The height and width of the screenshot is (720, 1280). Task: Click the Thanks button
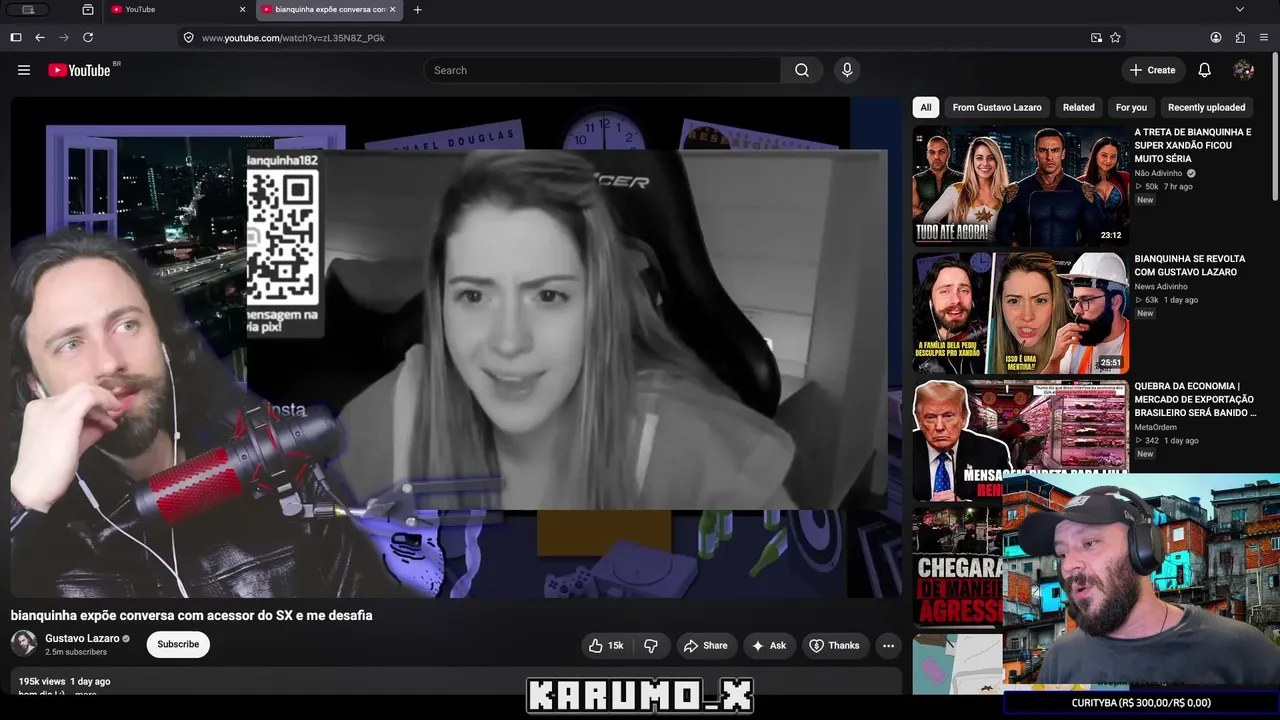pyautogui.click(x=834, y=646)
